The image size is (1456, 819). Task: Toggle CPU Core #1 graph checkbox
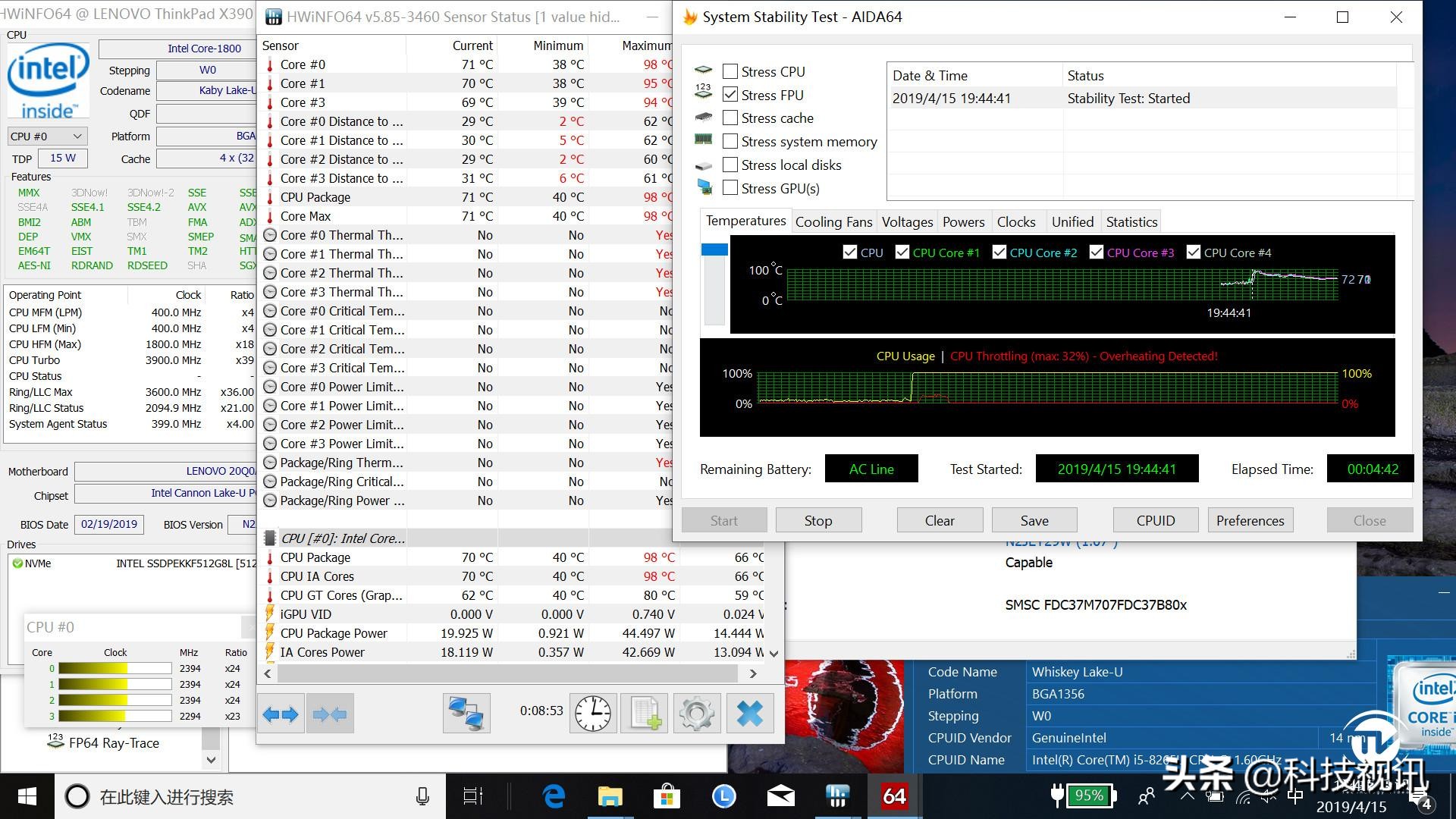pyautogui.click(x=902, y=252)
